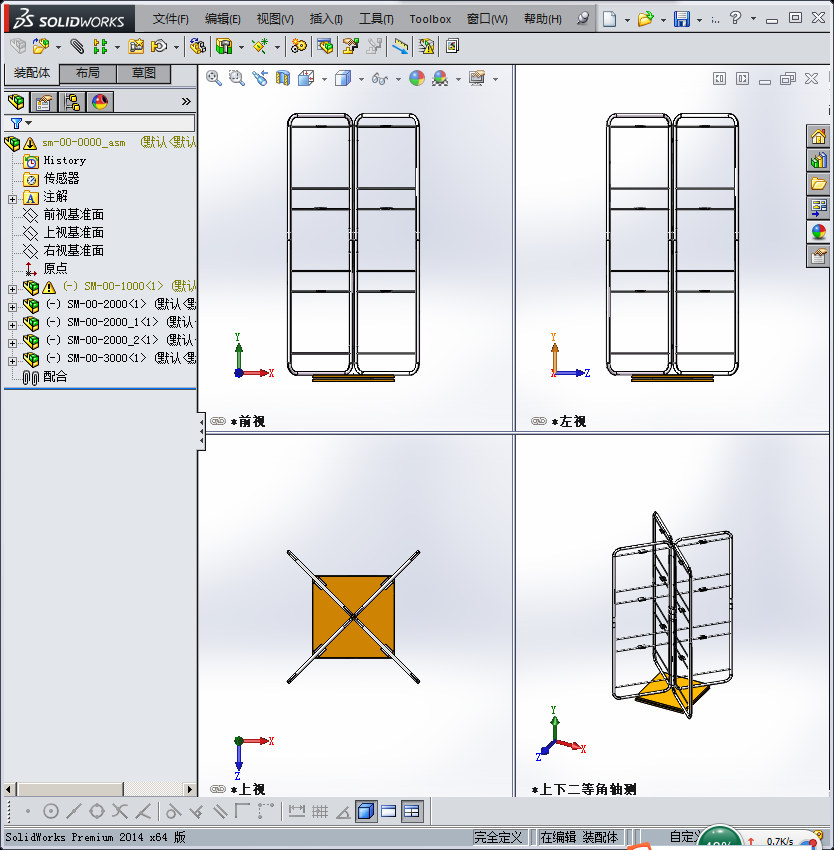This screenshot has width=834, height=850.
Task: Click the AssemblyXpert warning icon
Action: click(x=427, y=47)
